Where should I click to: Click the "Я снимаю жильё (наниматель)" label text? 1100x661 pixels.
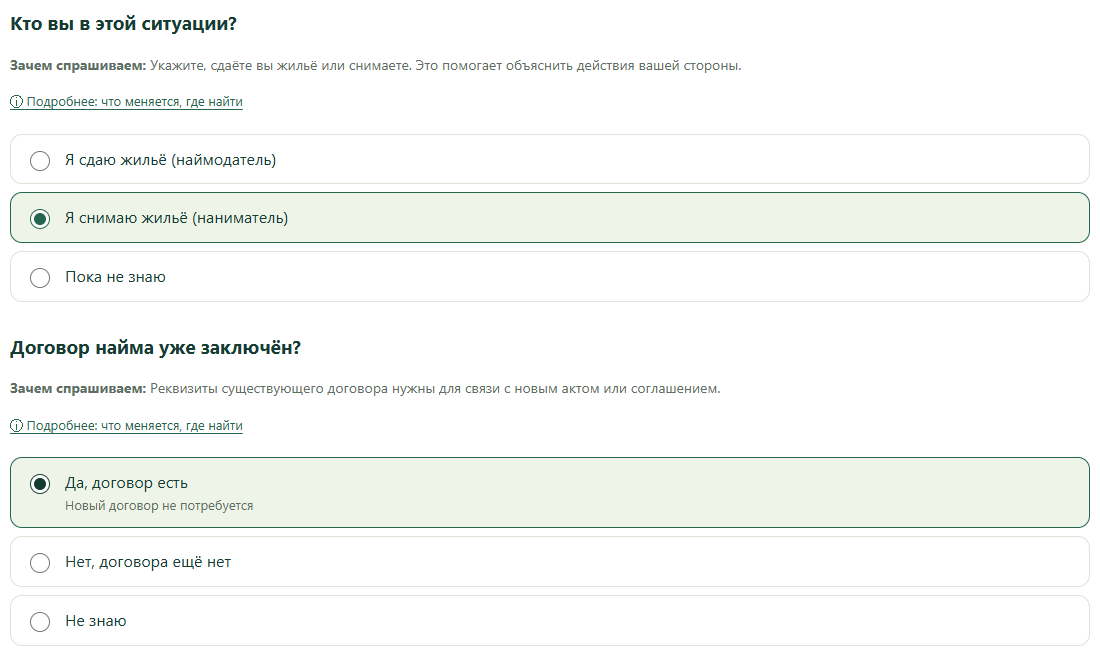177,218
